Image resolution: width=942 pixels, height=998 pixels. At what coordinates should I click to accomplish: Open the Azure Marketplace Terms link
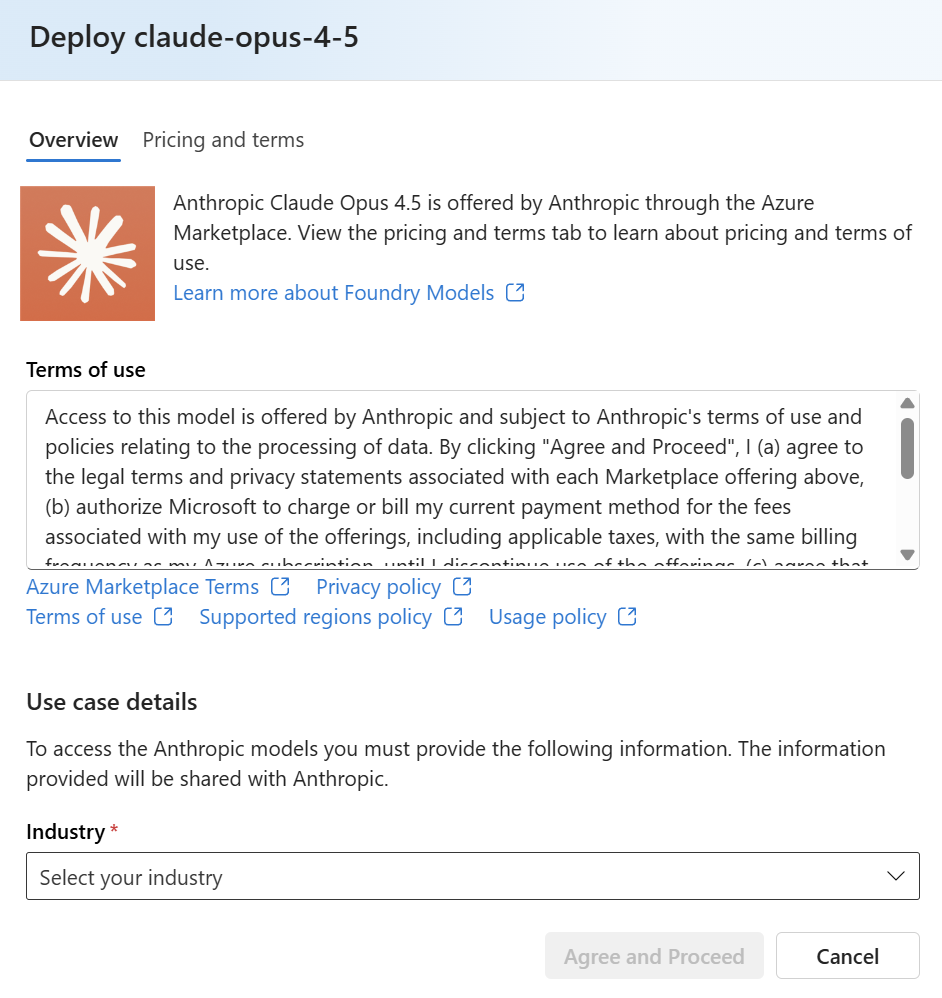pos(143,587)
